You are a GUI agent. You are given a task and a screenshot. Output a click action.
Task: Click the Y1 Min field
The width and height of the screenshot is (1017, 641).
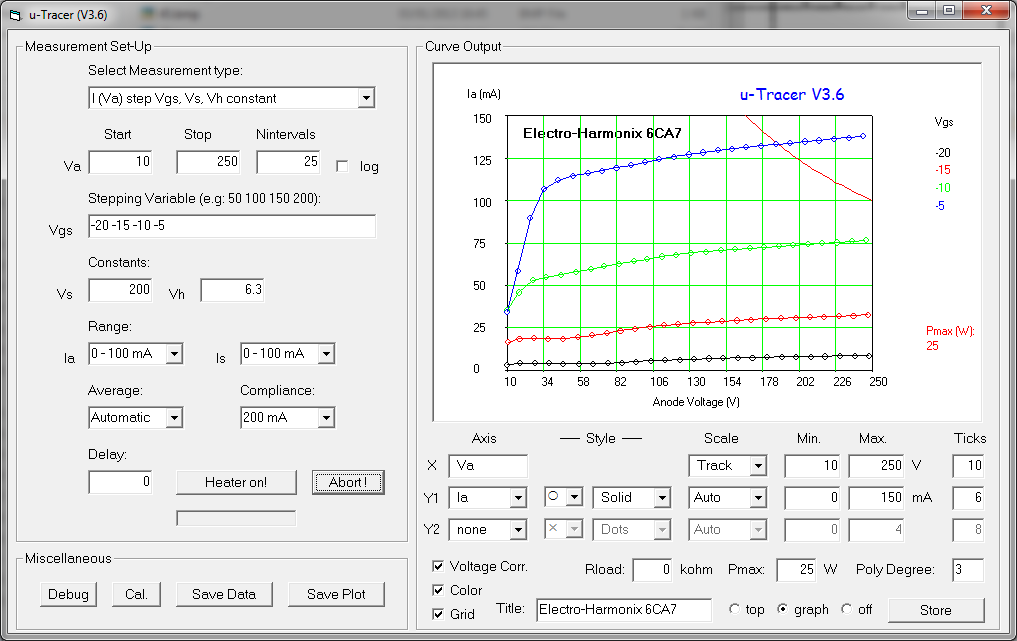(x=813, y=498)
